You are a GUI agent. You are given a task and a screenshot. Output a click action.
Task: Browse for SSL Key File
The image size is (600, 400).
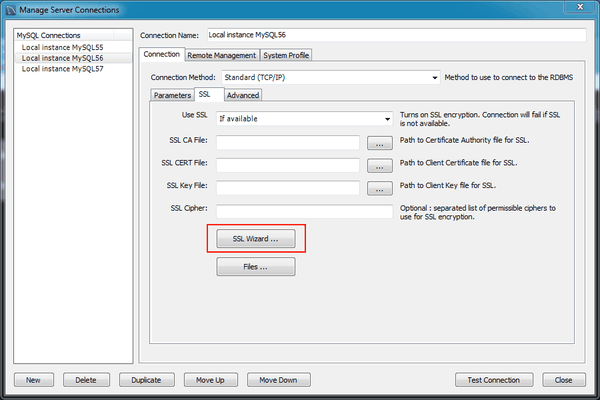378,188
